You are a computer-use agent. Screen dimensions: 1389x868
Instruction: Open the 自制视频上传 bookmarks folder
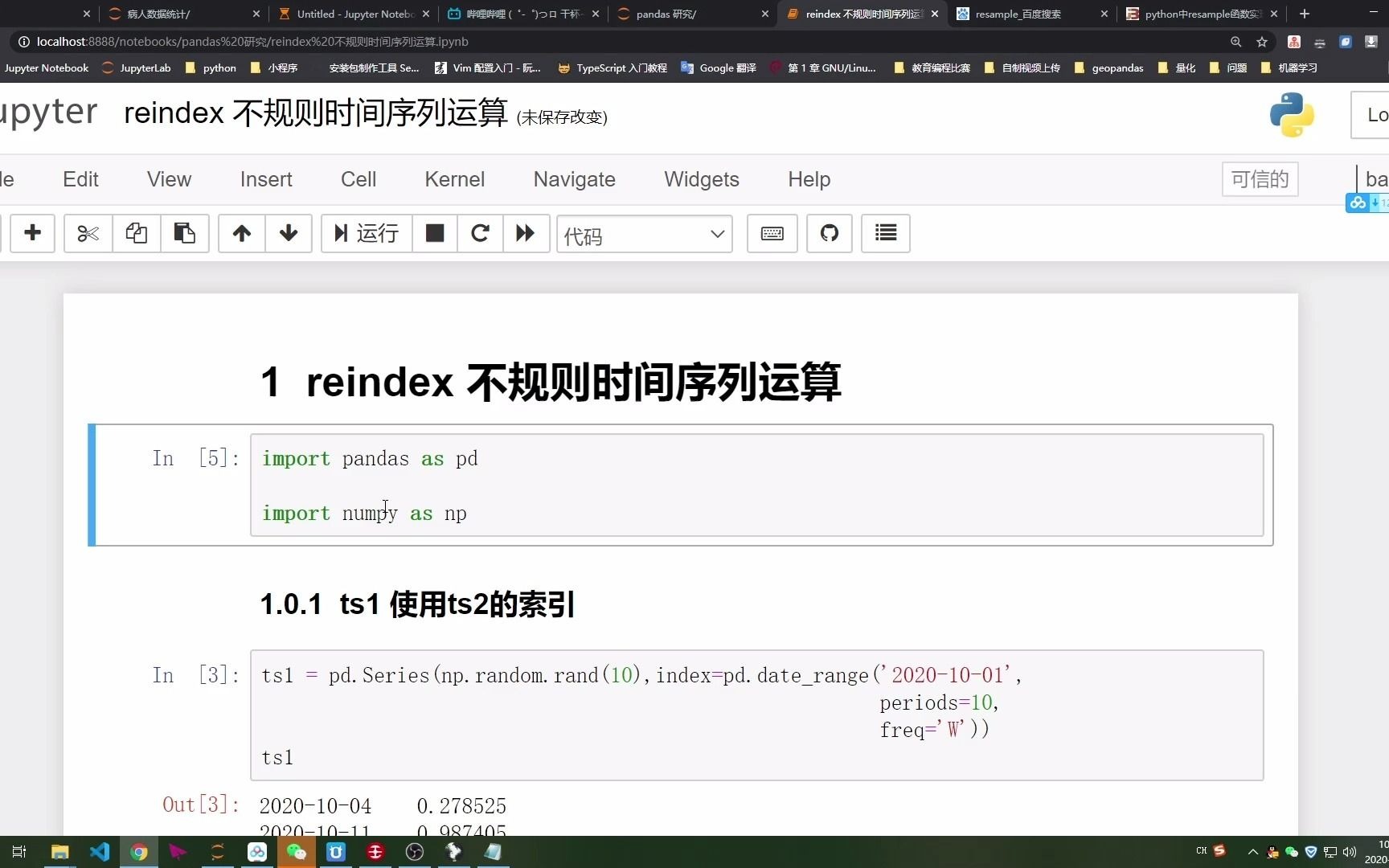click(1022, 68)
